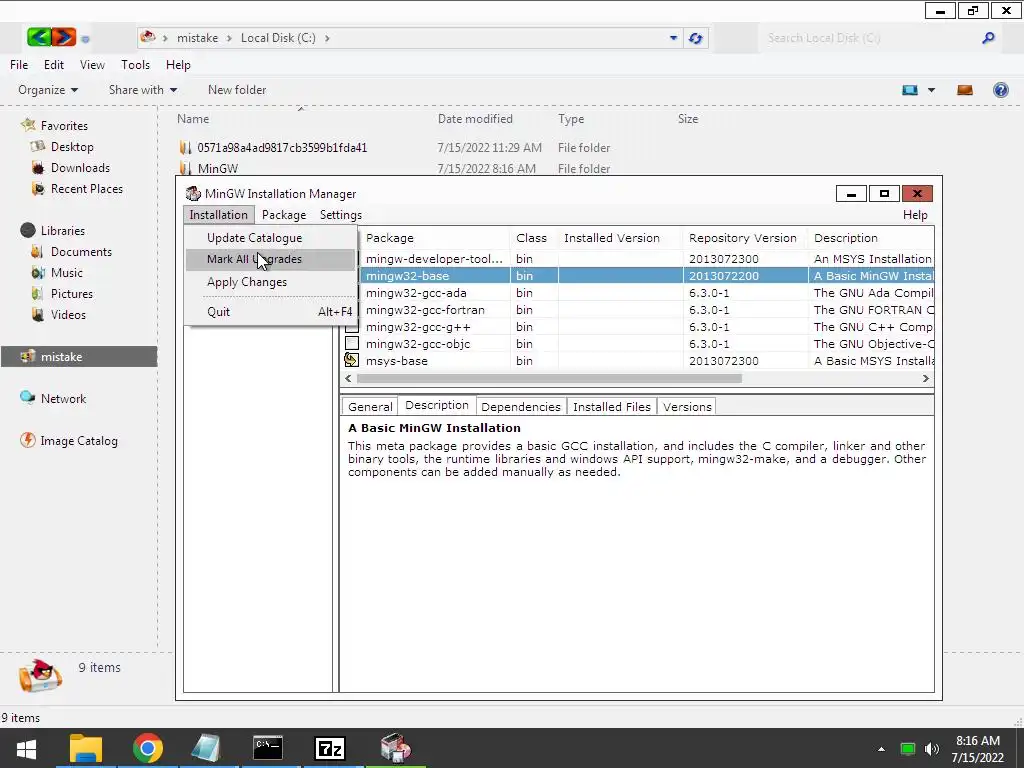The height and width of the screenshot is (768, 1024).
Task: Open Documents library
Action: [81, 251]
